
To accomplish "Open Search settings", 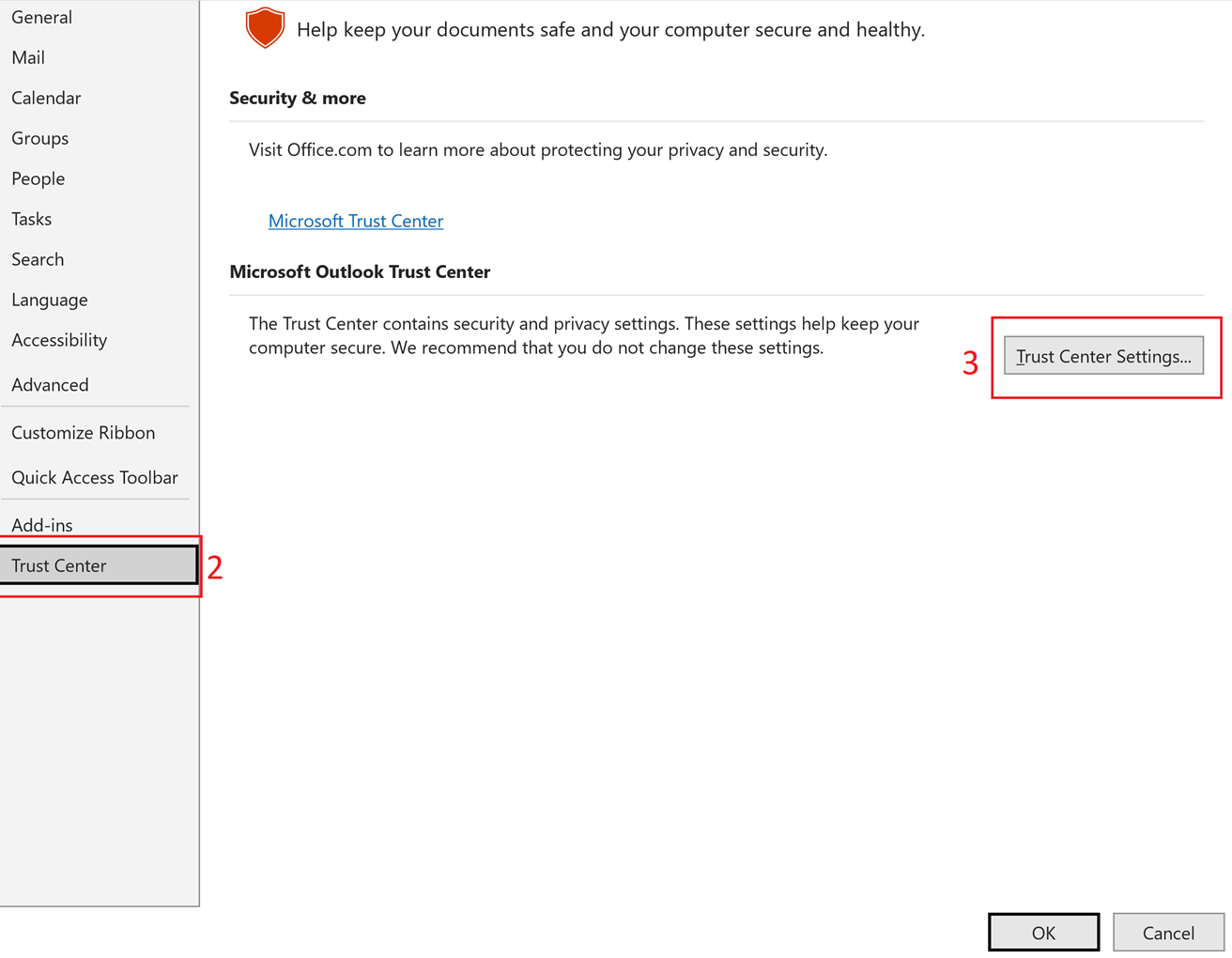I will tap(38, 259).
